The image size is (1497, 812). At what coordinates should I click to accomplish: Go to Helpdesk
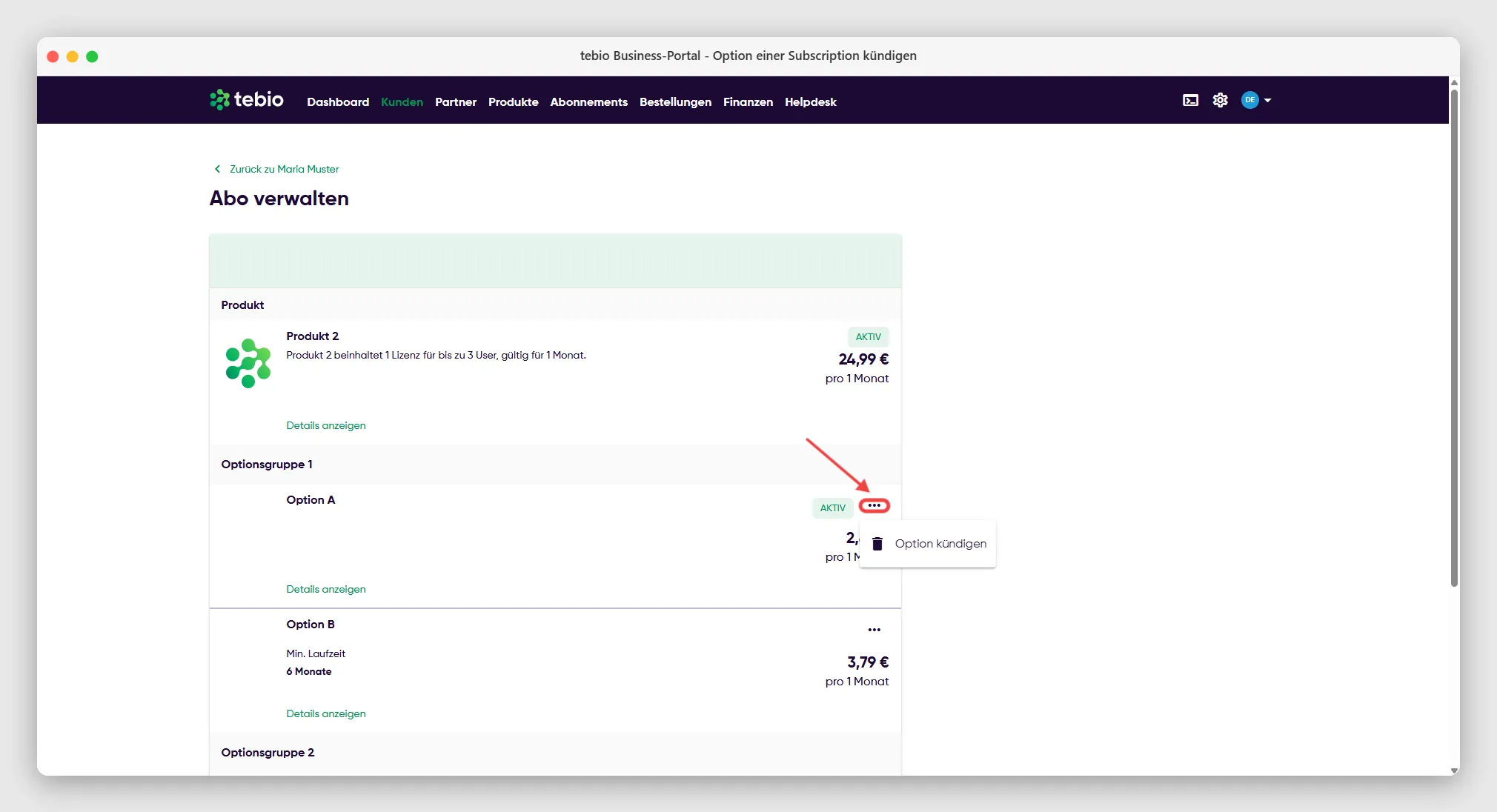(810, 101)
